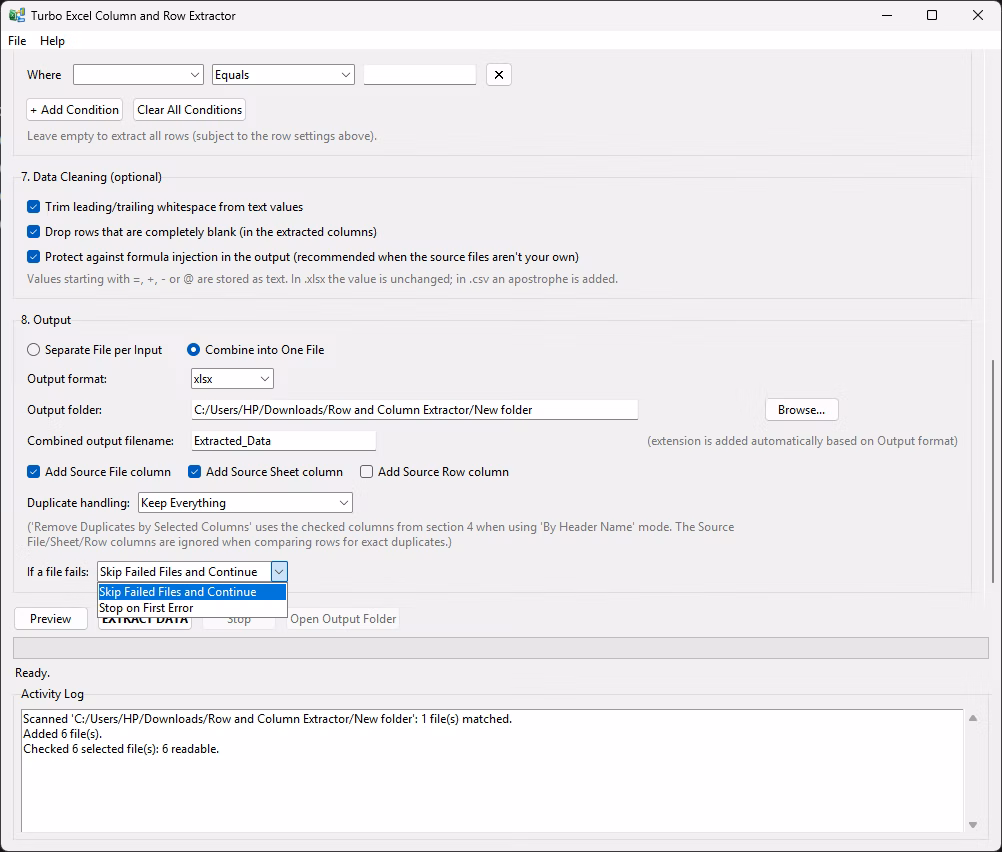Click Activity Log scroll down arrow

pos(973,825)
